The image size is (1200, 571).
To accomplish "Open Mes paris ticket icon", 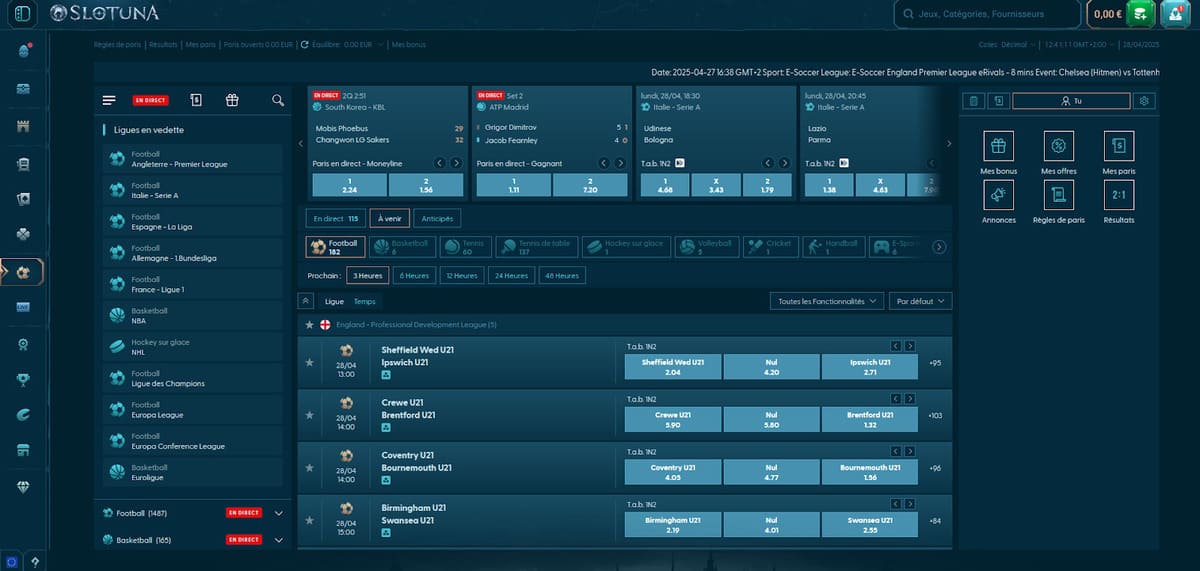I will coord(1119,146).
